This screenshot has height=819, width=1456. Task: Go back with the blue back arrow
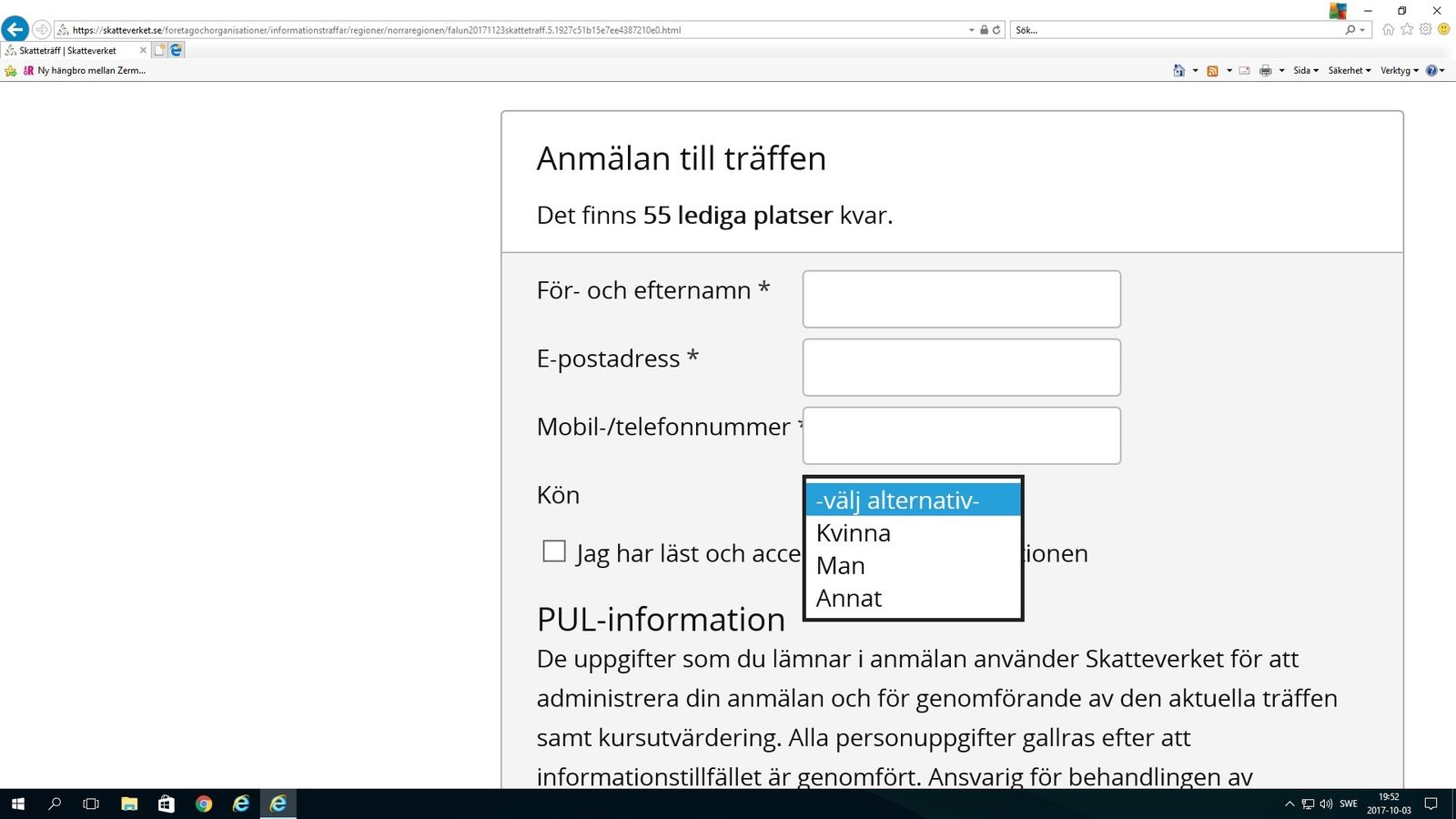point(15,29)
